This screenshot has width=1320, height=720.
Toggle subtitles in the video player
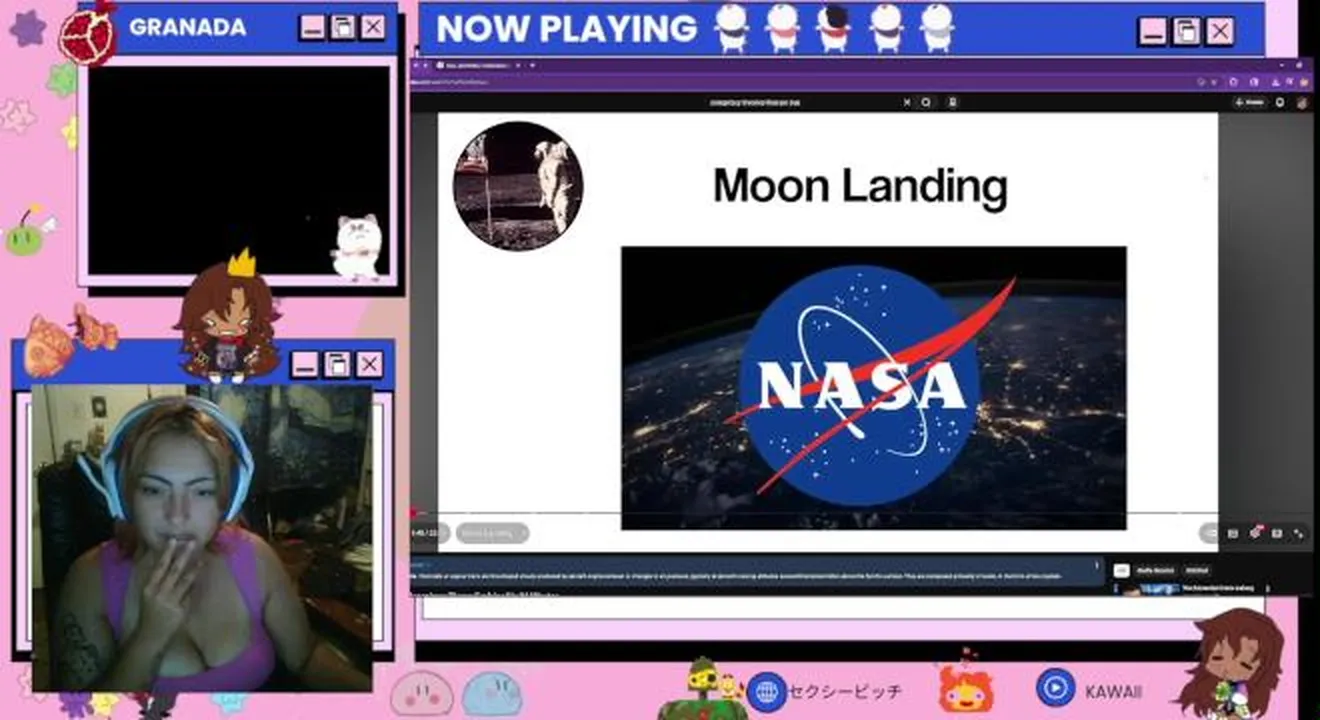tap(1232, 533)
